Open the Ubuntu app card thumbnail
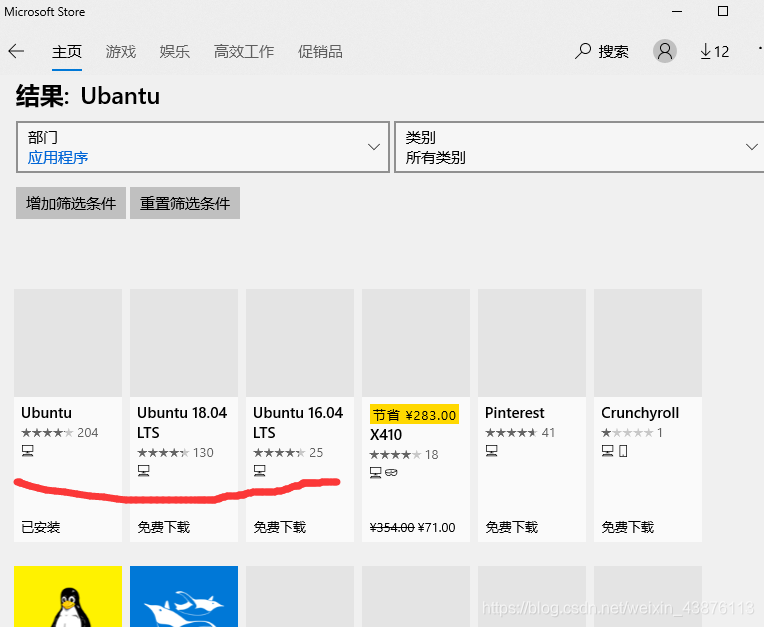Image resolution: width=764 pixels, height=627 pixels. click(68, 343)
